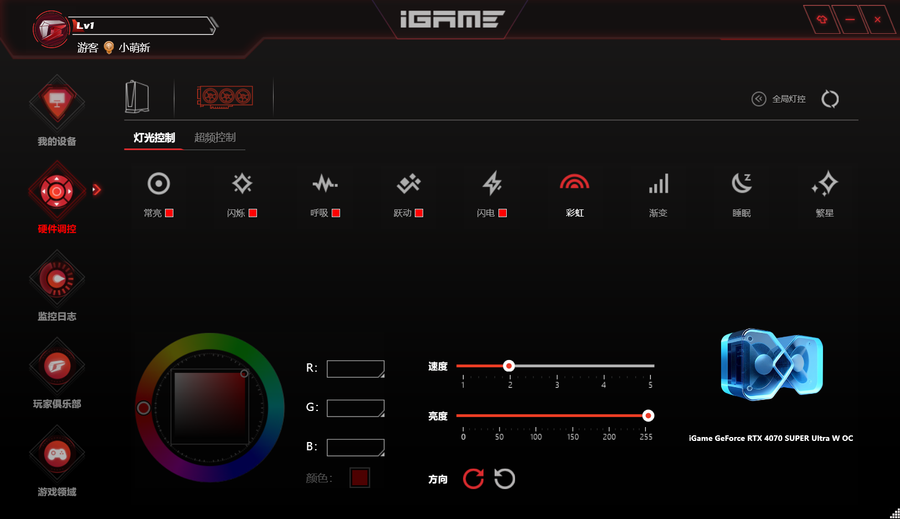Select the PC case device icon
This screenshot has width=900, height=519.
coord(137,97)
